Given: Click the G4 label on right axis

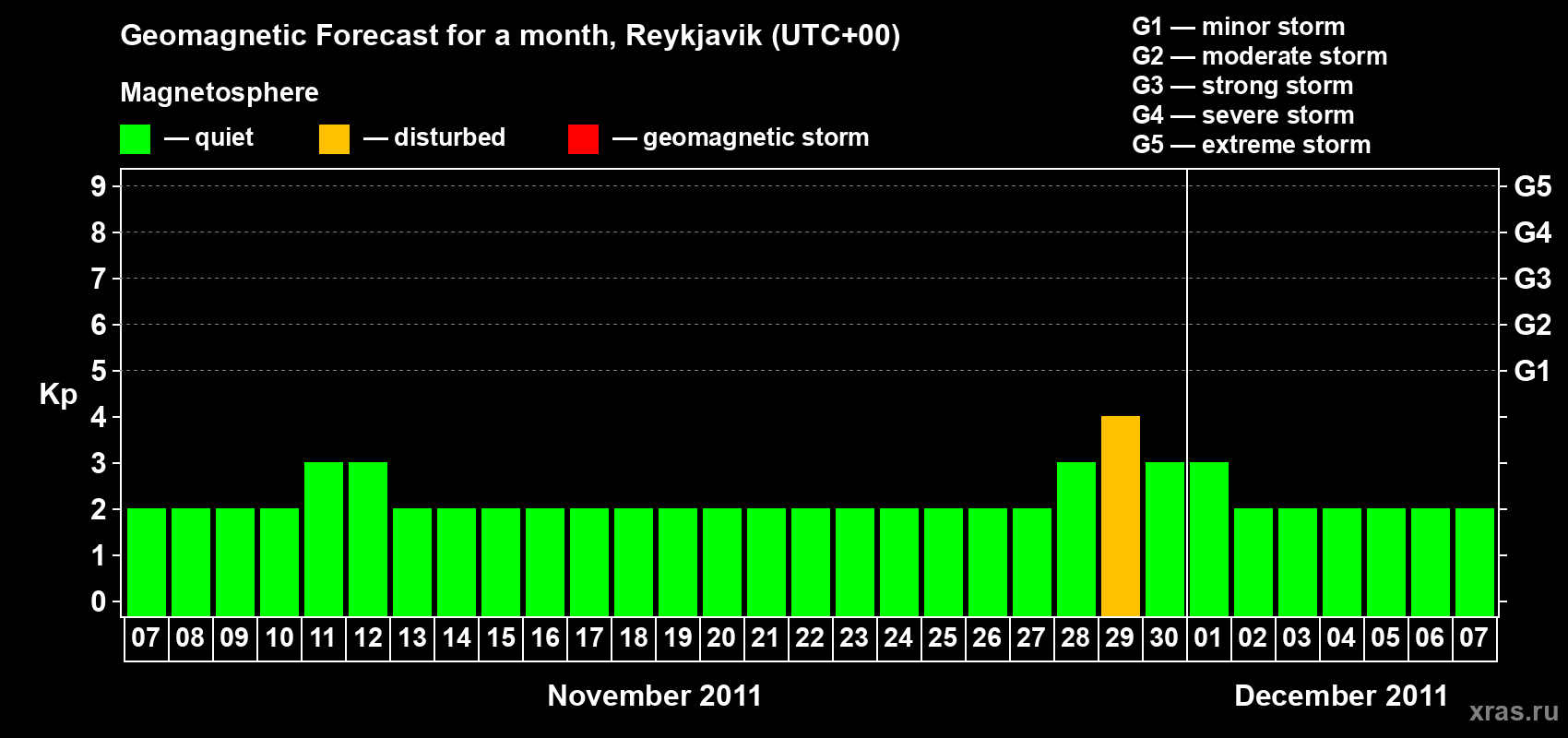Looking at the screenshot, I should tap(1533, 232).
